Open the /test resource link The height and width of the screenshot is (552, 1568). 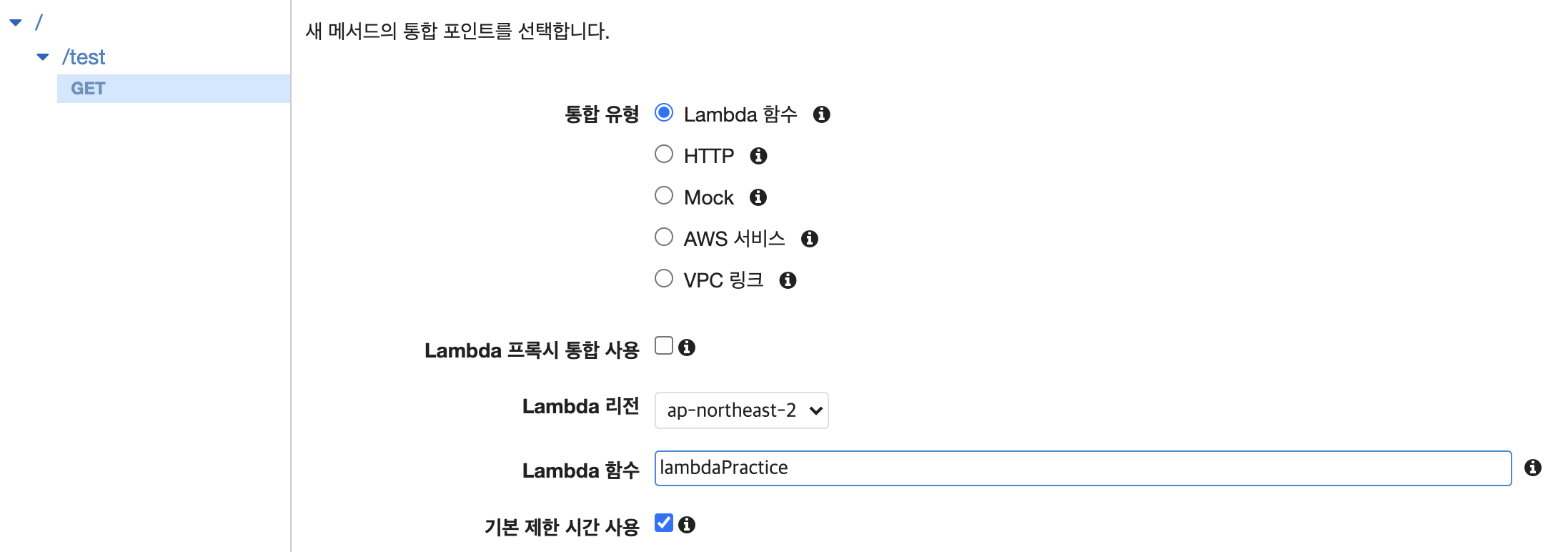(84, 57)
